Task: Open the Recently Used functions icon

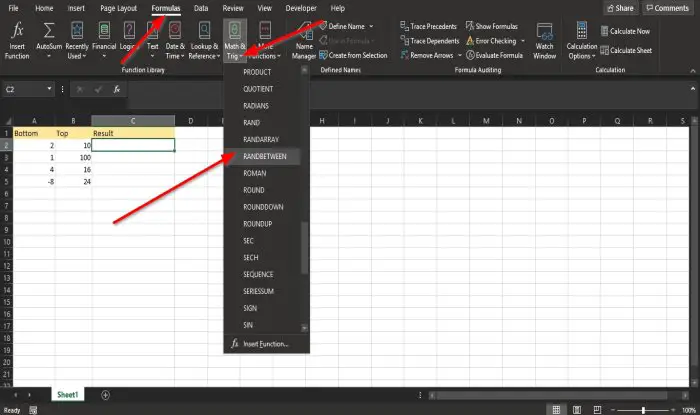Action: [77, 30]
